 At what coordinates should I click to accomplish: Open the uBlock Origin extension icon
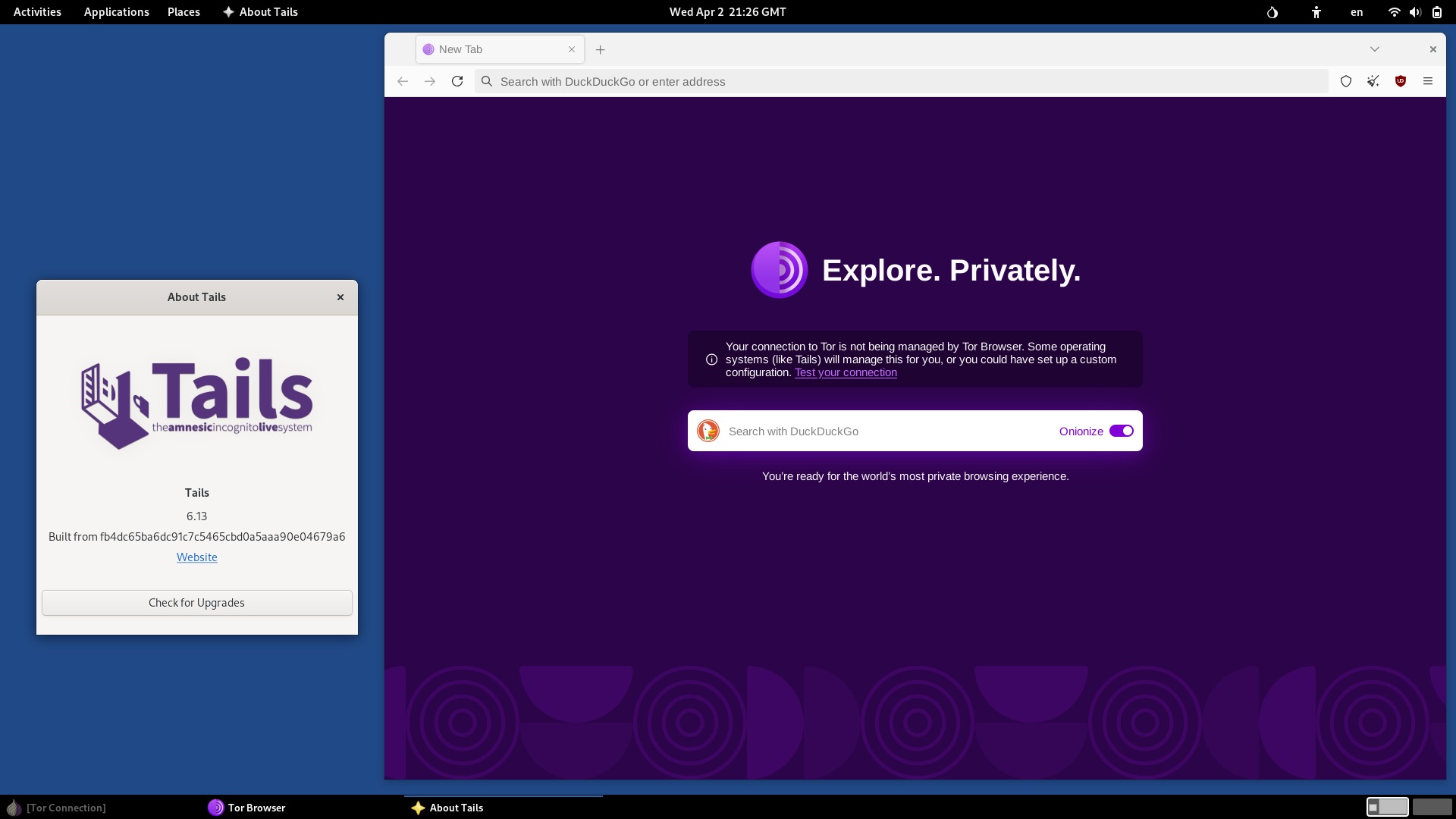pyautogui.click(x=1401, y=81)
